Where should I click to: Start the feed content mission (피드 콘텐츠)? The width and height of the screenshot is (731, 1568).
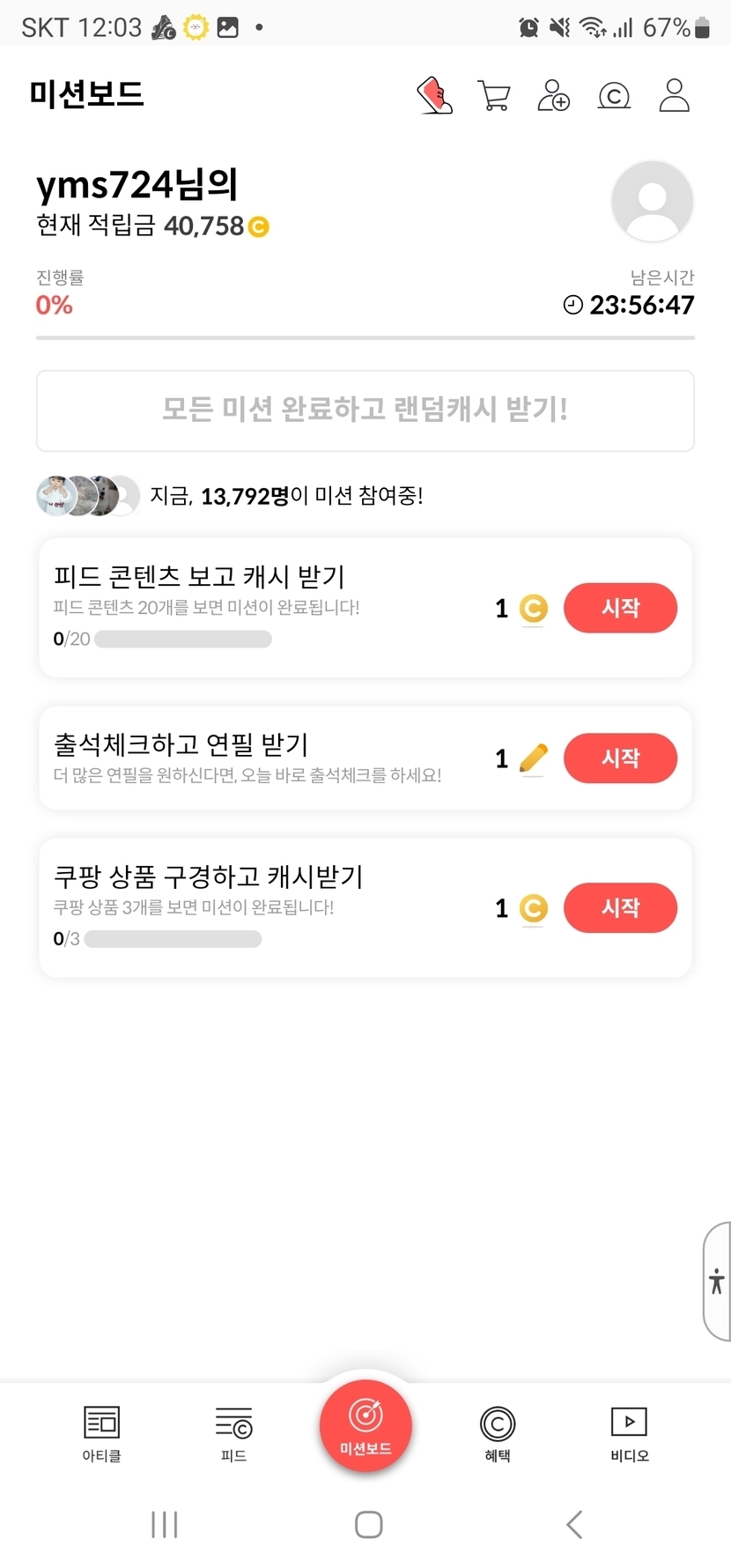click(620, 608)
